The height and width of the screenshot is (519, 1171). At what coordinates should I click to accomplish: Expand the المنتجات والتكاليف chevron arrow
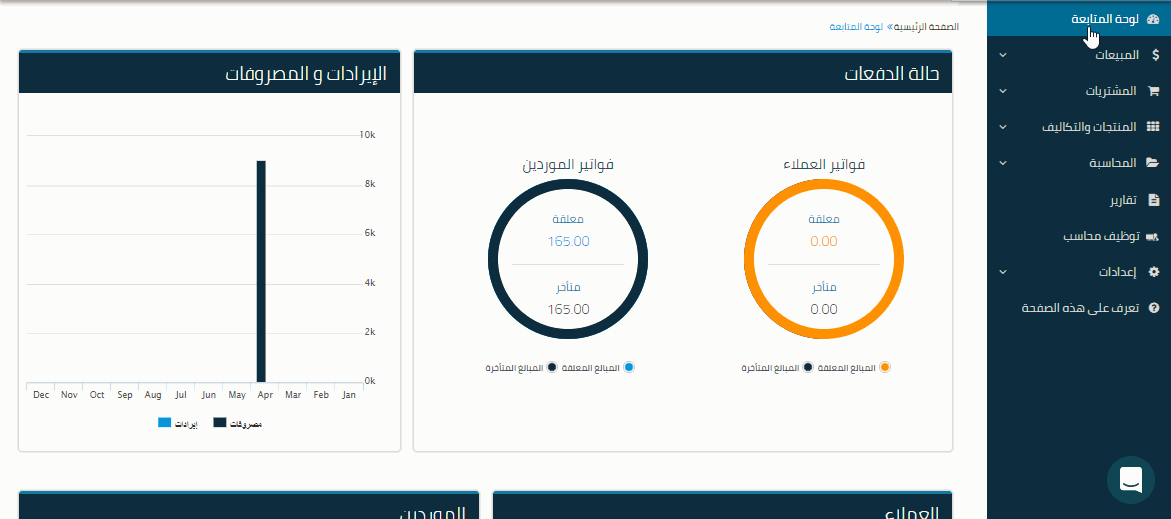[1003, 128]
